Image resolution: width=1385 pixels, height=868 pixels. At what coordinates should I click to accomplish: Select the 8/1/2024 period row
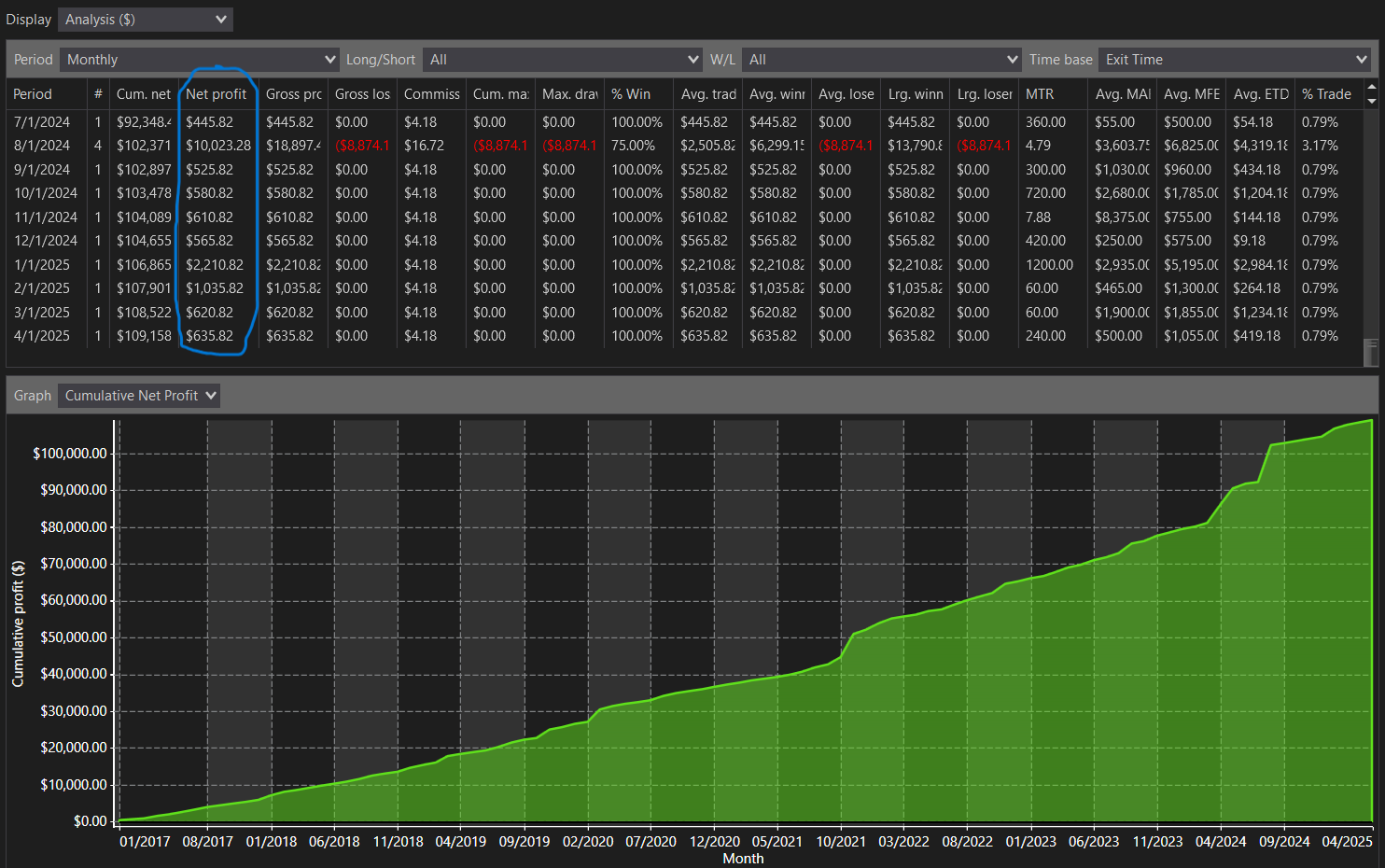pos(685,146)
